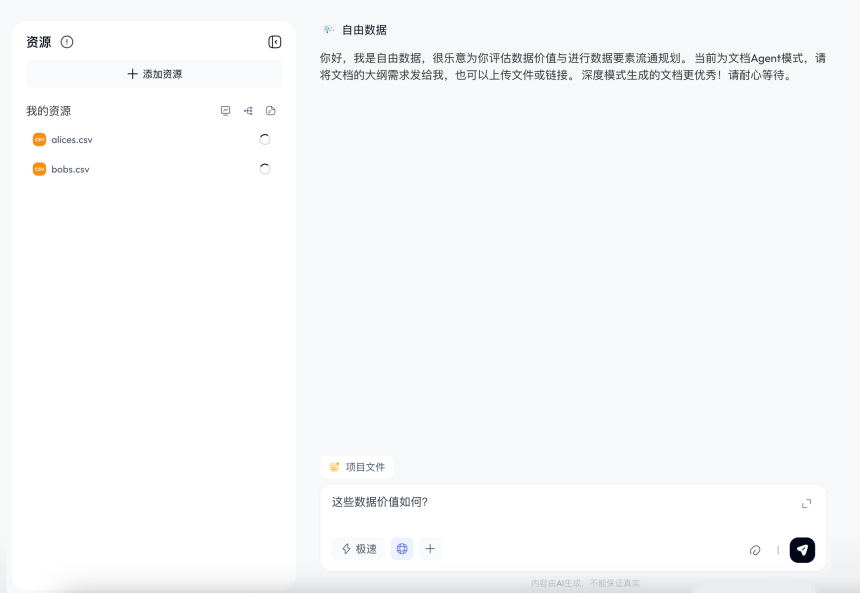Click the tree structure icon in 我的资源

click(x=248, y=111)
